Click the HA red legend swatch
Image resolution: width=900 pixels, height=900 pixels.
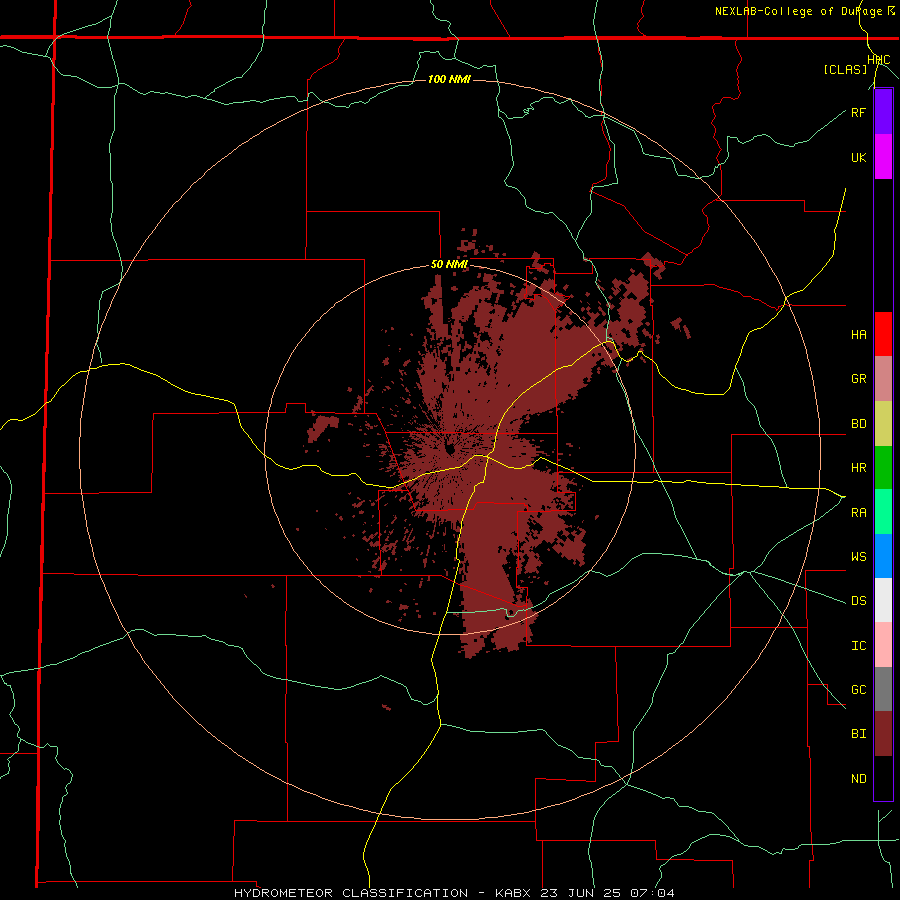tap(883, 334)
